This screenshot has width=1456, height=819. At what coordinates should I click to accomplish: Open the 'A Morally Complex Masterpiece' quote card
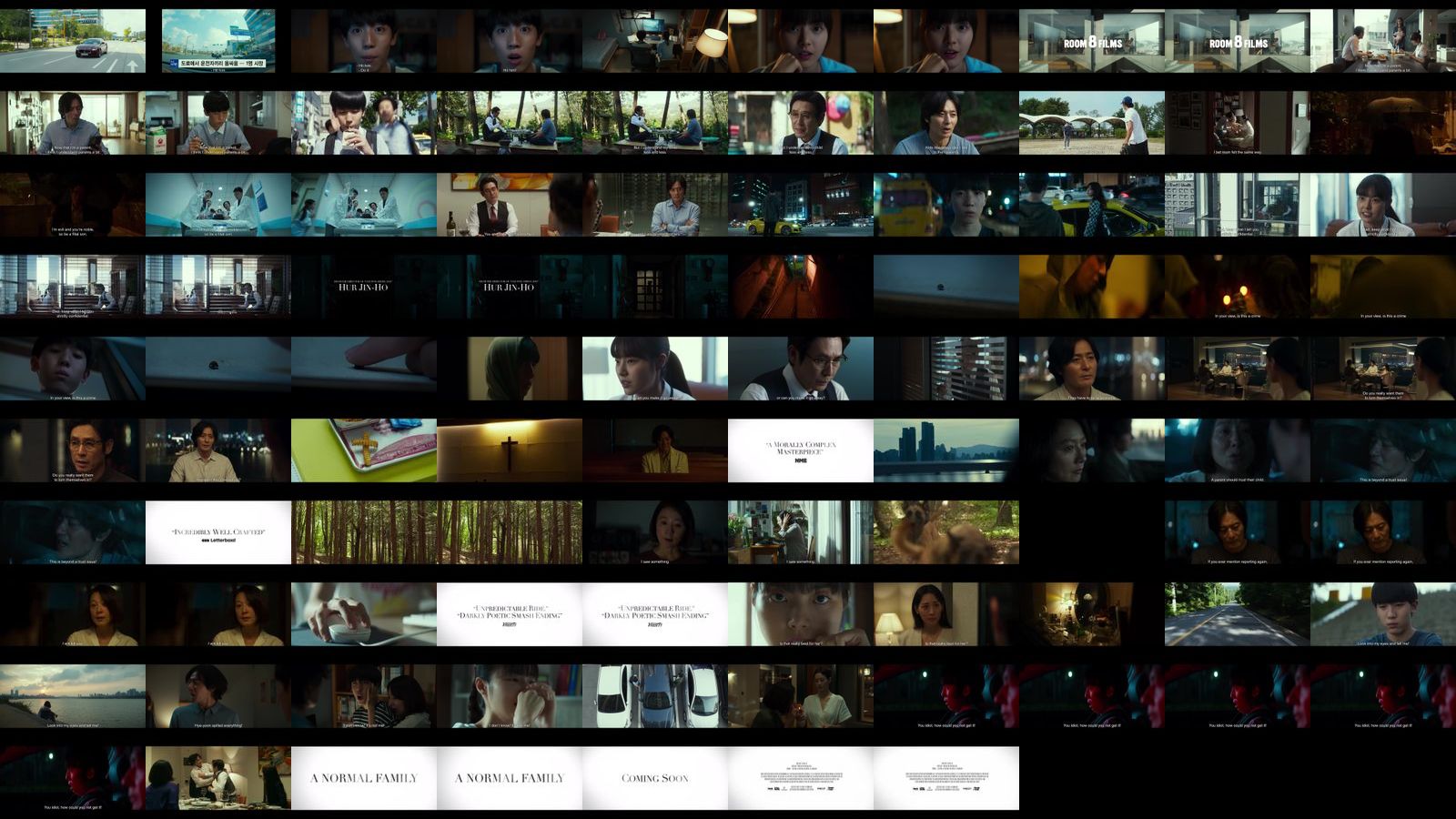[x=801, y=450]
